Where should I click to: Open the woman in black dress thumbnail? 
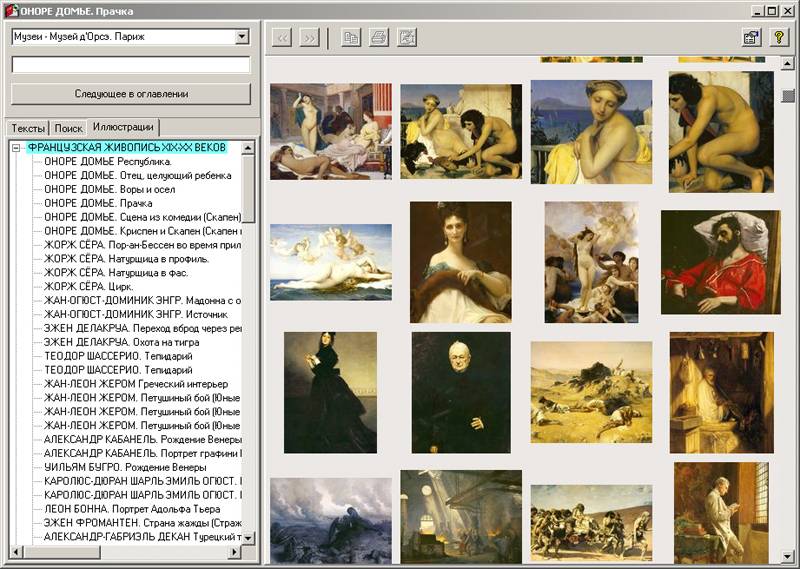331,392
